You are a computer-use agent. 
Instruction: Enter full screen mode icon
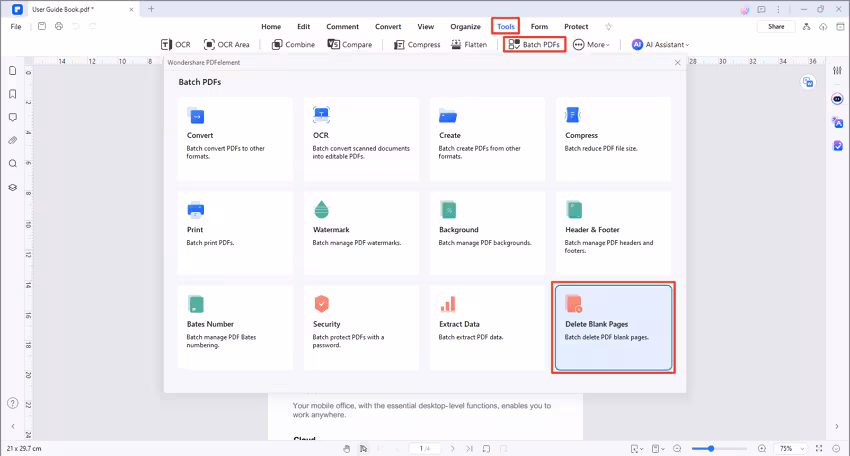click(x=819, y=448)
